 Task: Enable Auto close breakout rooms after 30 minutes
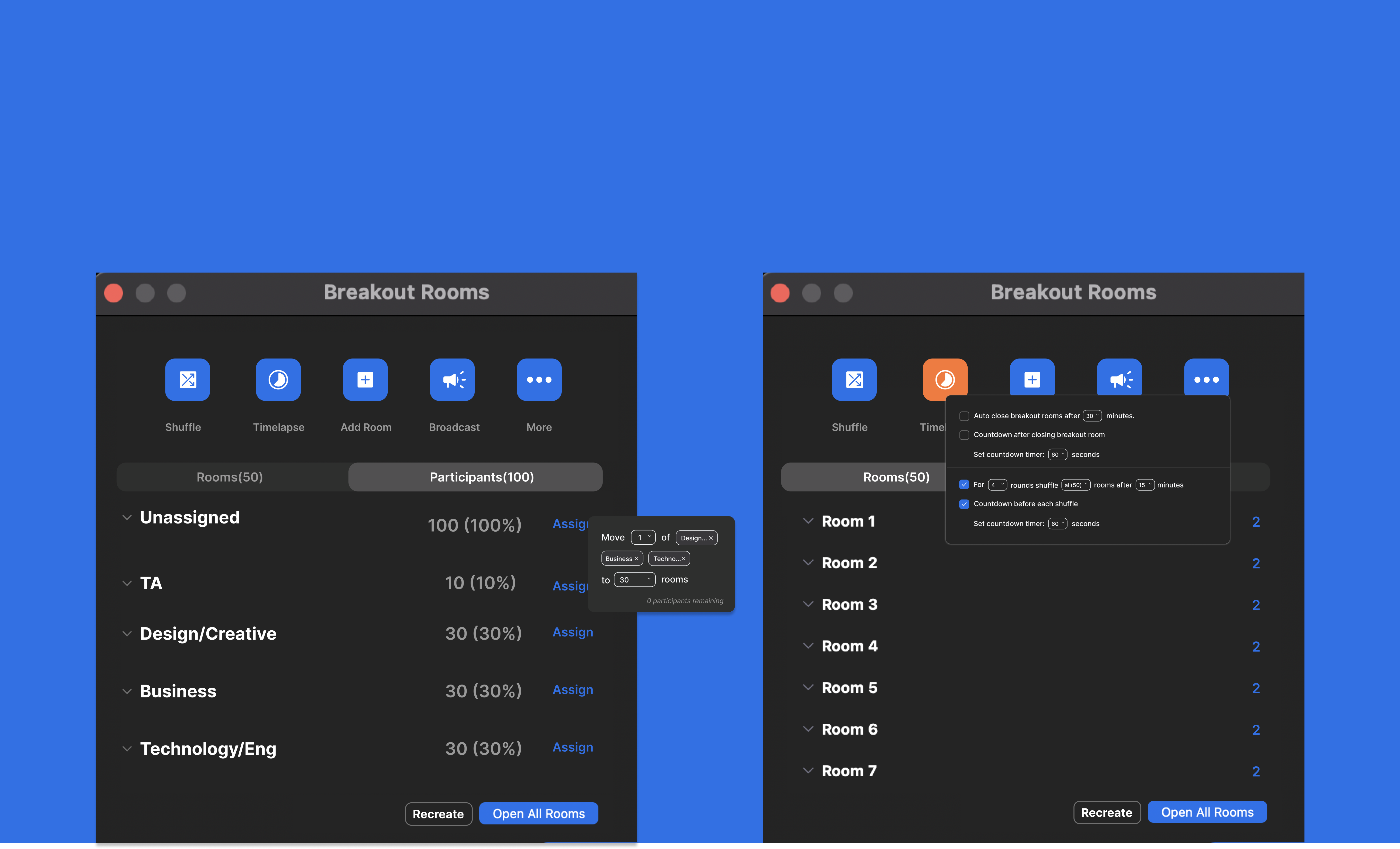coord(964,416)
